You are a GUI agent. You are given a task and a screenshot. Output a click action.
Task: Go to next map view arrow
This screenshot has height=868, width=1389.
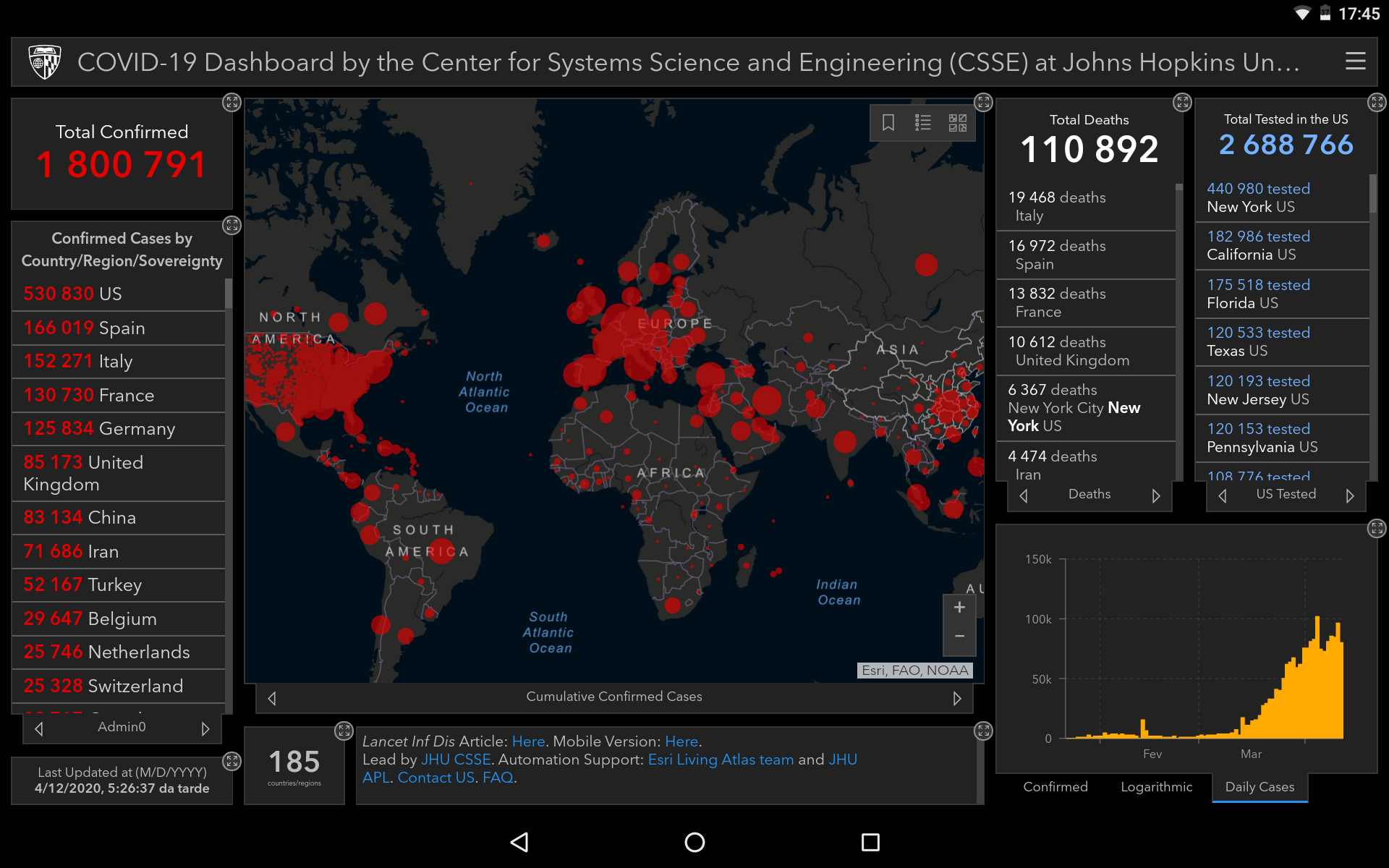(957, 698)
